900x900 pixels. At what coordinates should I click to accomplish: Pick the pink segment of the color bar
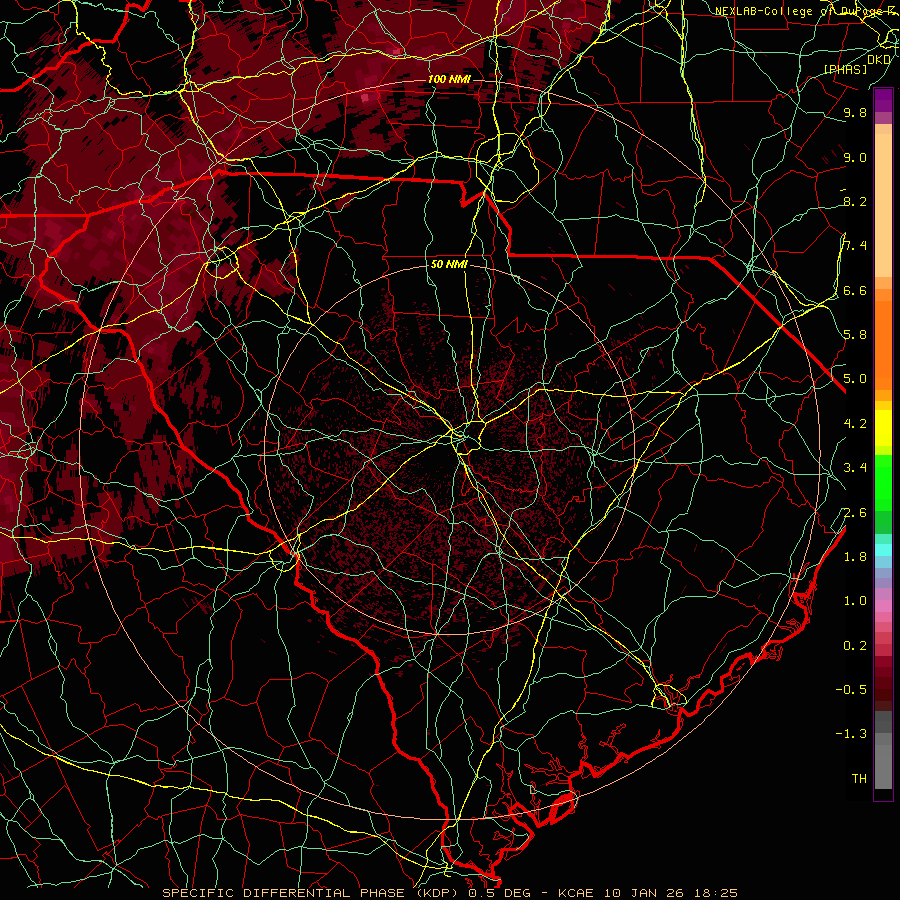coord(883,606)
